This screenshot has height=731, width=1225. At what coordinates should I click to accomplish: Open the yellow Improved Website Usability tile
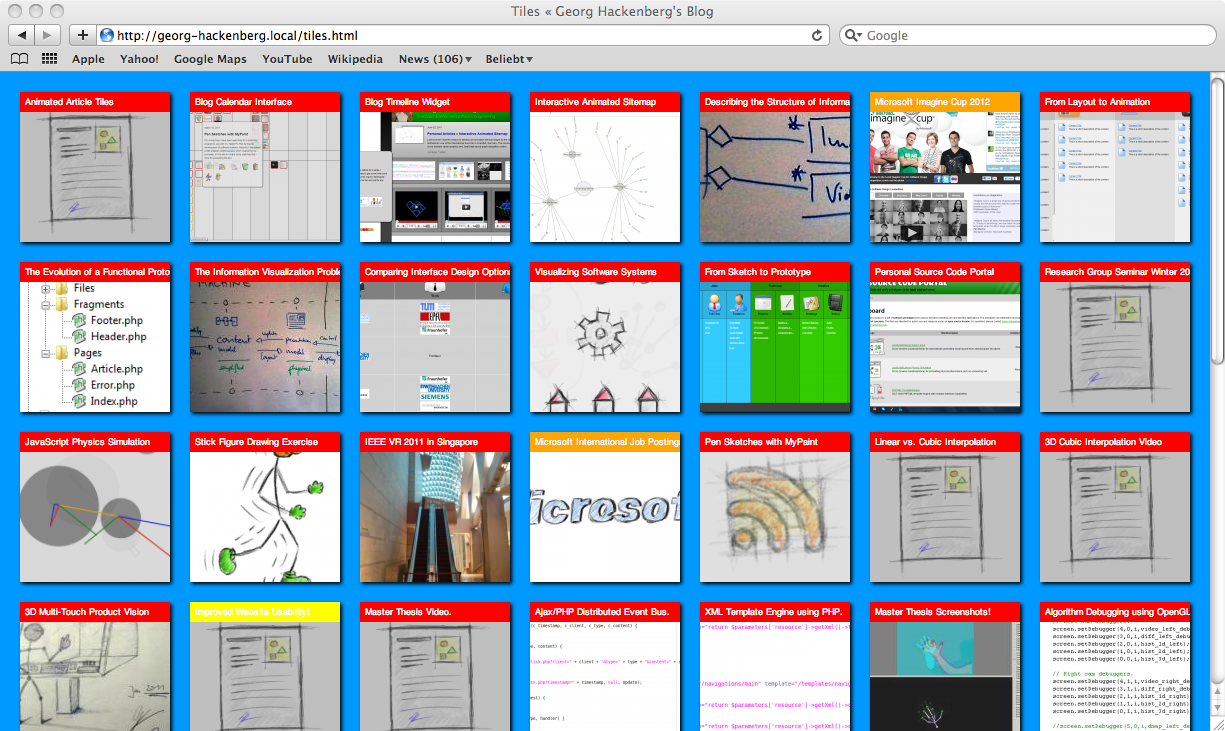point(265,666)
